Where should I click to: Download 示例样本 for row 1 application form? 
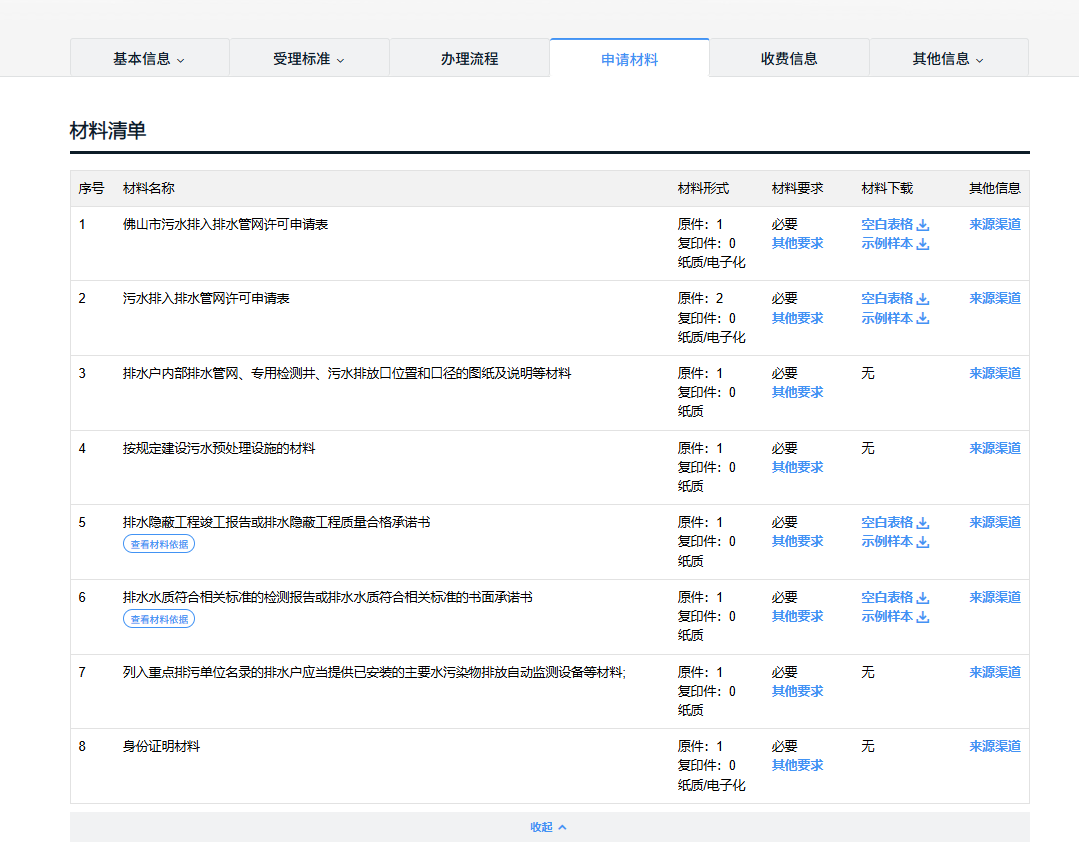[895, 244]
